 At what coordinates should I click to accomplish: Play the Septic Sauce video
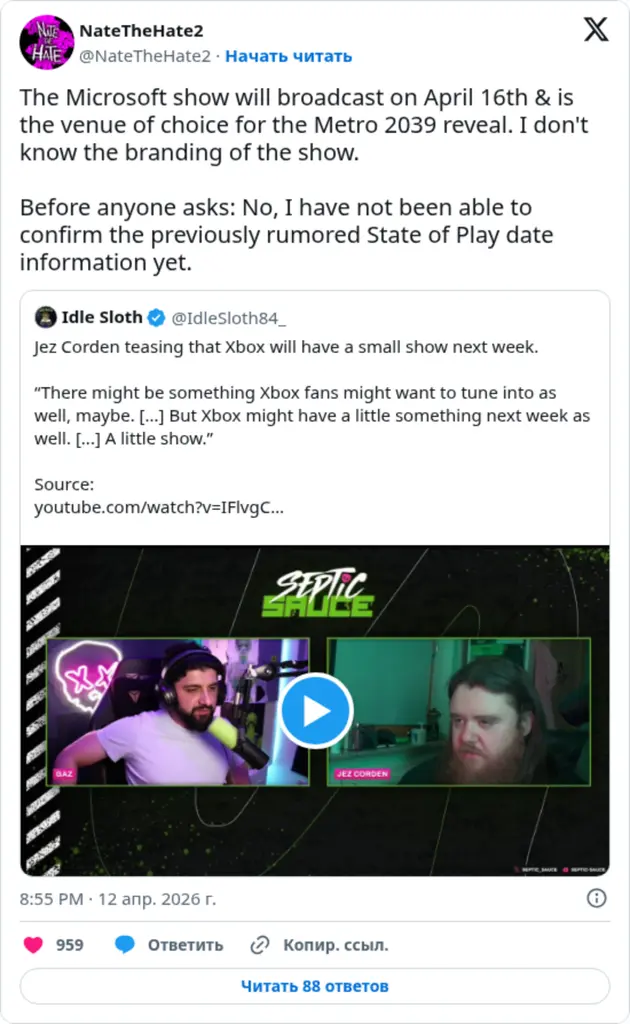click(x=315, y=710)
